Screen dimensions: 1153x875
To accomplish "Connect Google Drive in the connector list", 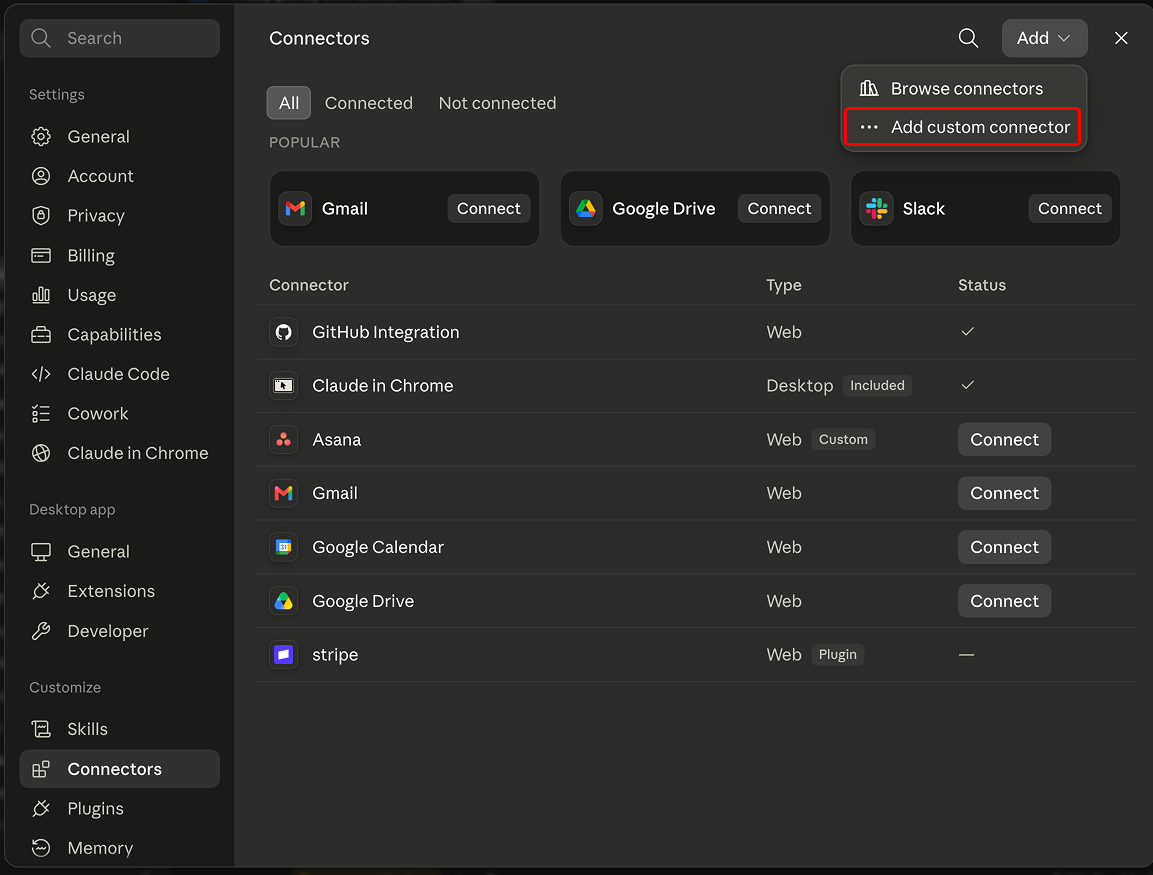I will tap(1004, 601).
